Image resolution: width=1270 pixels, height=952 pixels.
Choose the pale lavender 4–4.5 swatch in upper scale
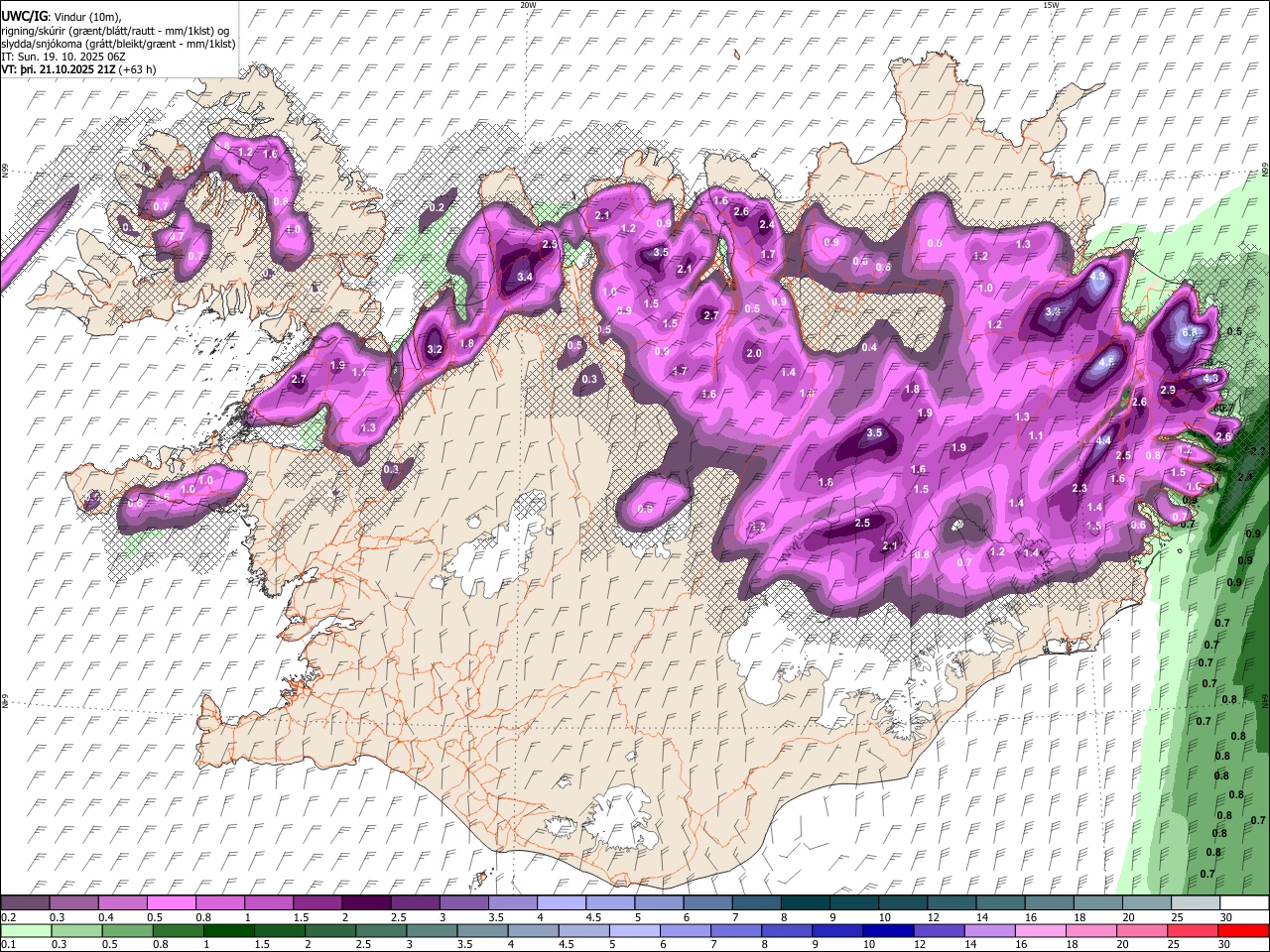562,902
